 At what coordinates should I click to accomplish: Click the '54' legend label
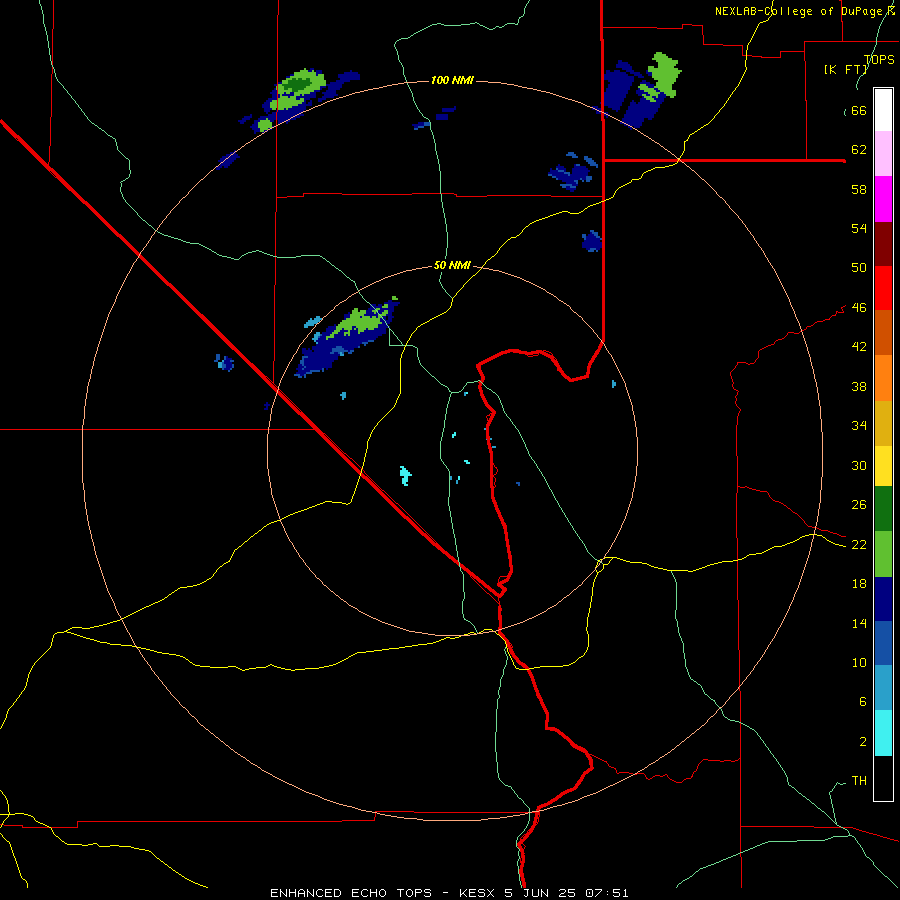click(x=859, y=228)
